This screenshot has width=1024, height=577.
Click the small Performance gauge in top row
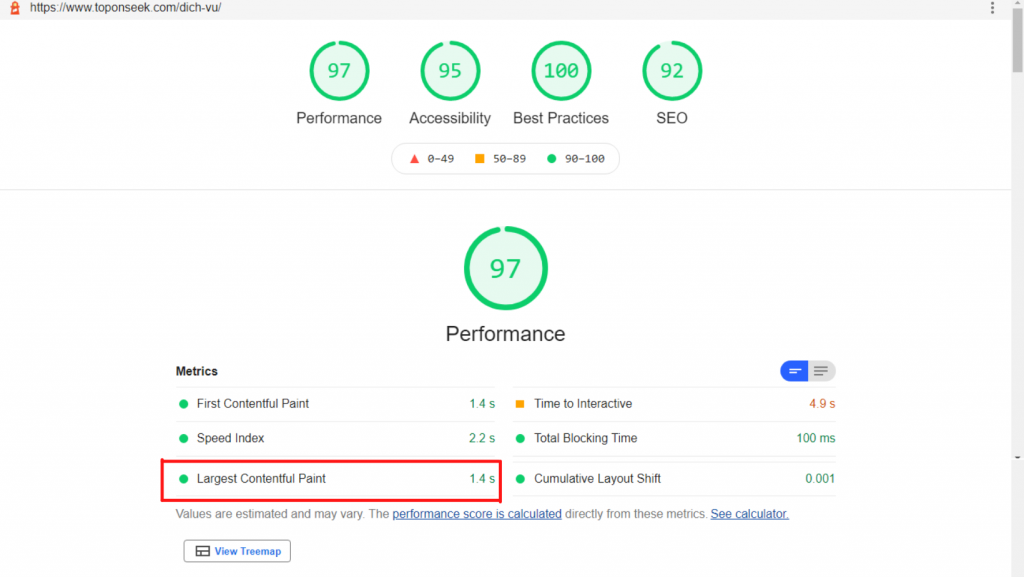[x=339, y=71]
